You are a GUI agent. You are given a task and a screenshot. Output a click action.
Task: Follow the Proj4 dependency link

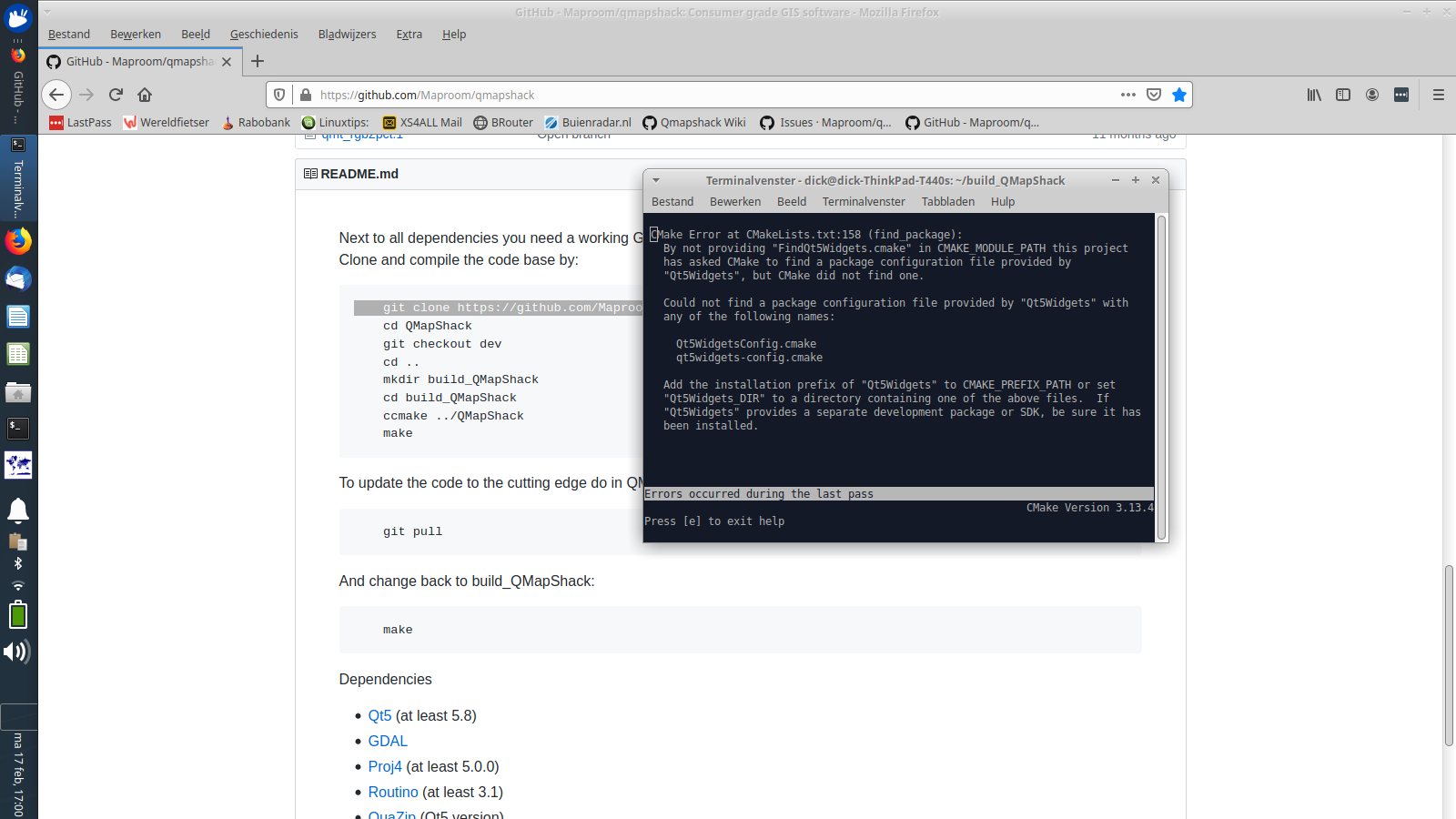(385, 766)
